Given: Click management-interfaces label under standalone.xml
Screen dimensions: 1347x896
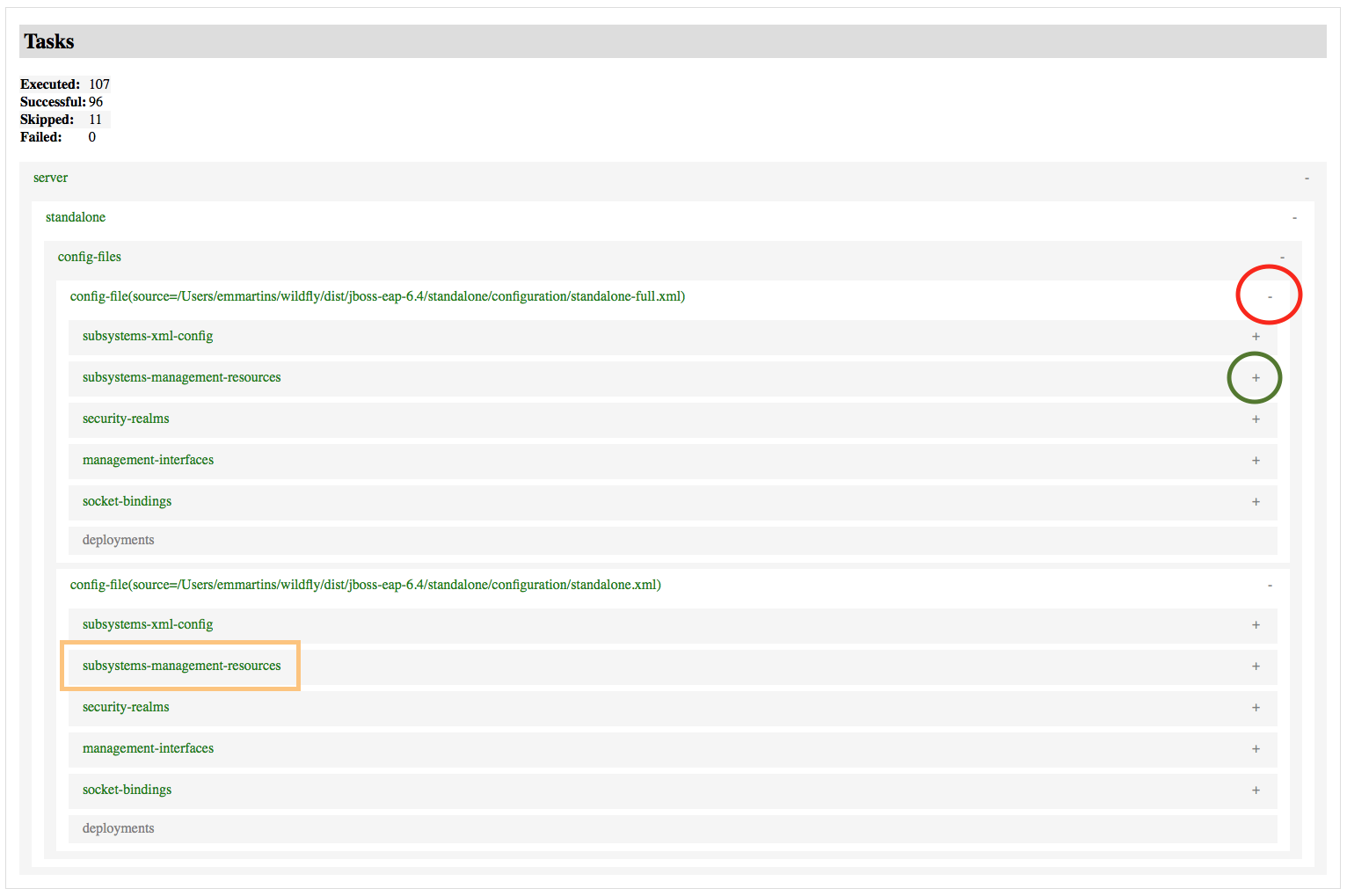Looking at the screenshot, I should tap(148, 748).
